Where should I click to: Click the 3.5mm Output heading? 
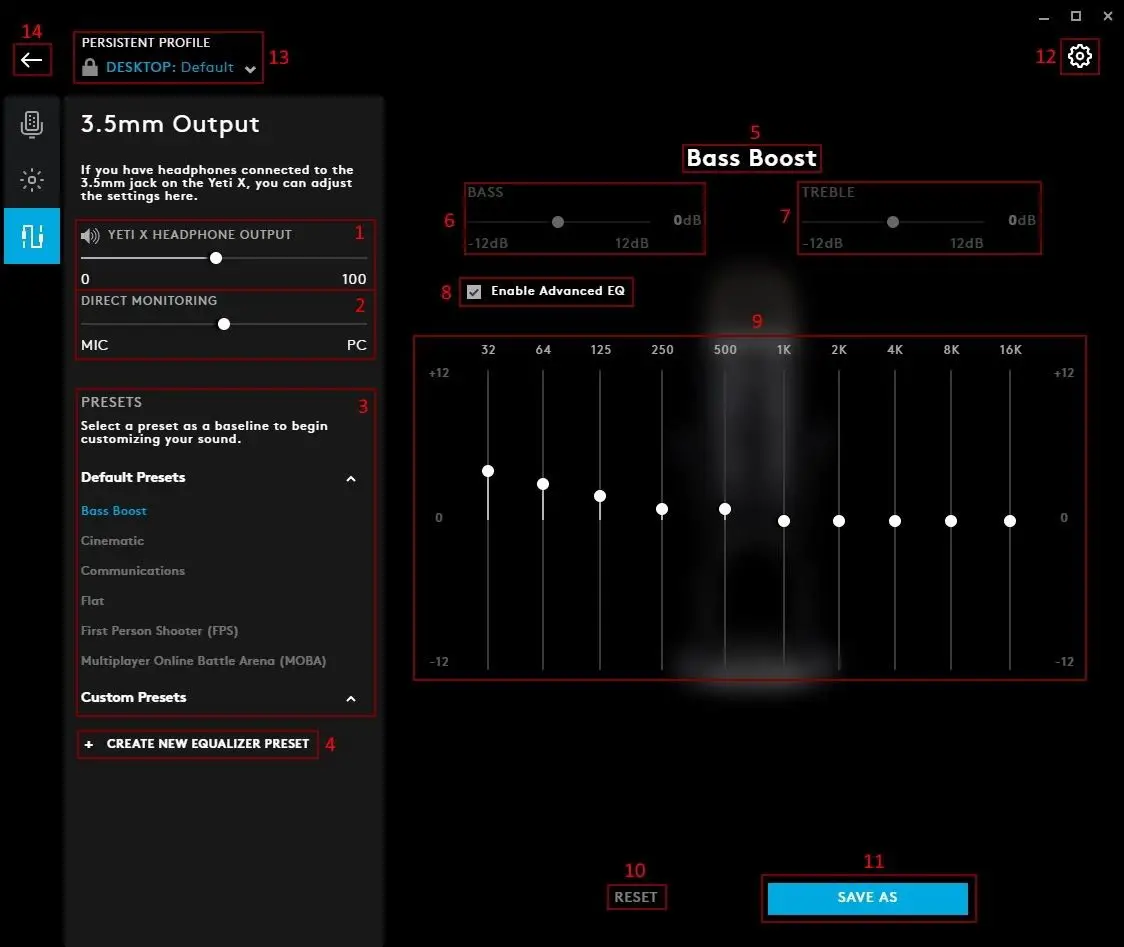(170, 124)
